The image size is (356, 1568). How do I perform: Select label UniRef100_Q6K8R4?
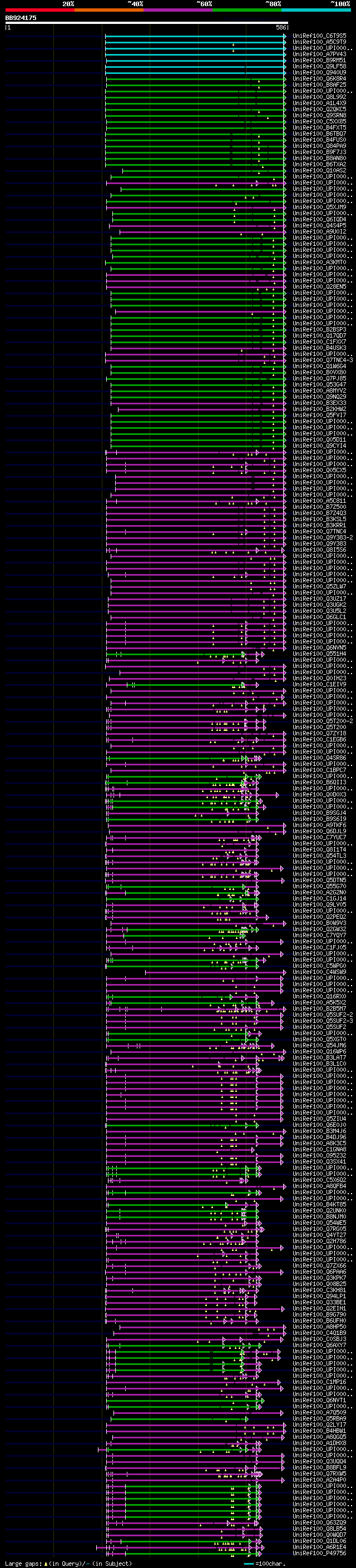click(x=319, y=78)
